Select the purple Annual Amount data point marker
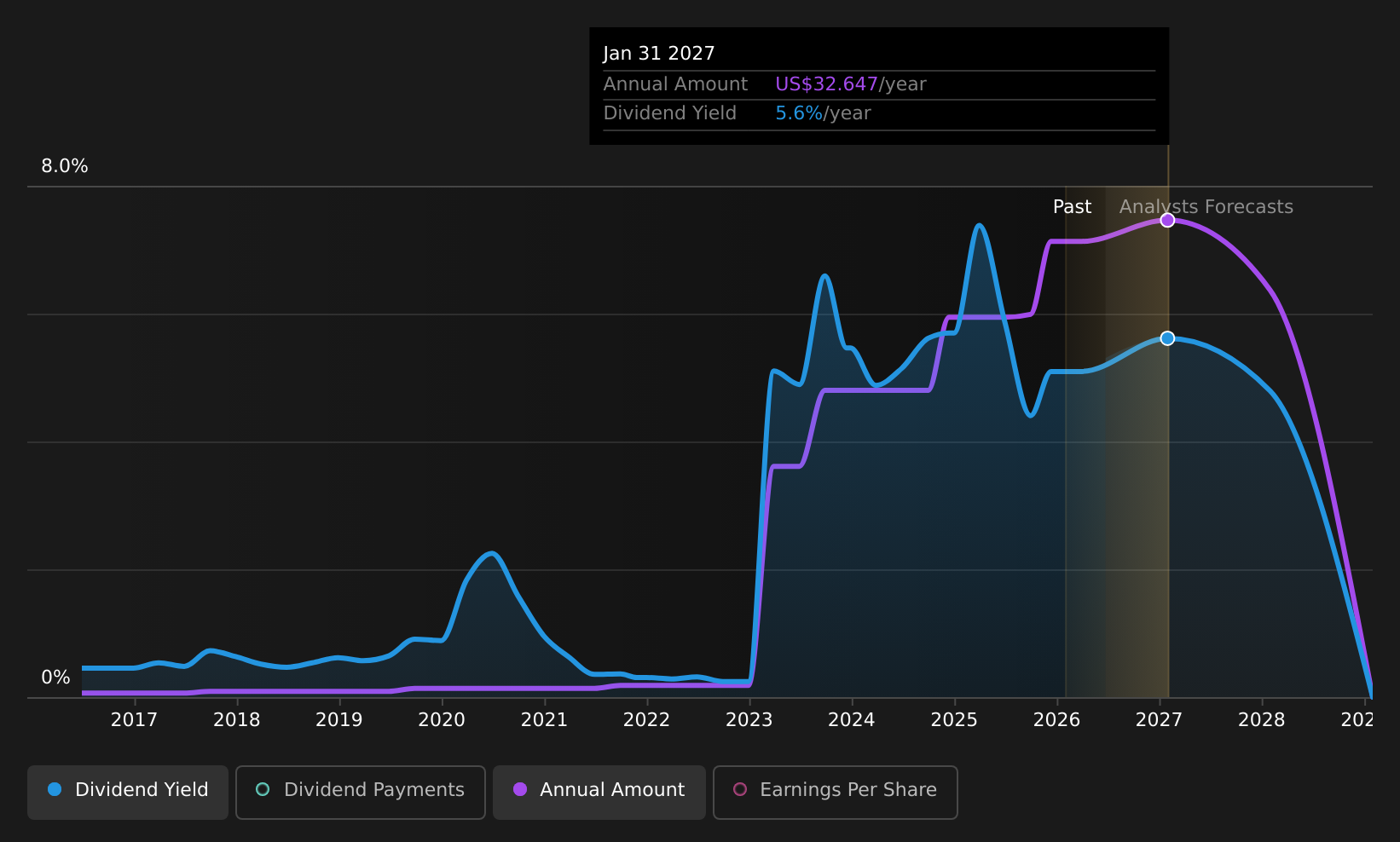Viewport: 1400px width, 842px height. (x=1167, y=220)
